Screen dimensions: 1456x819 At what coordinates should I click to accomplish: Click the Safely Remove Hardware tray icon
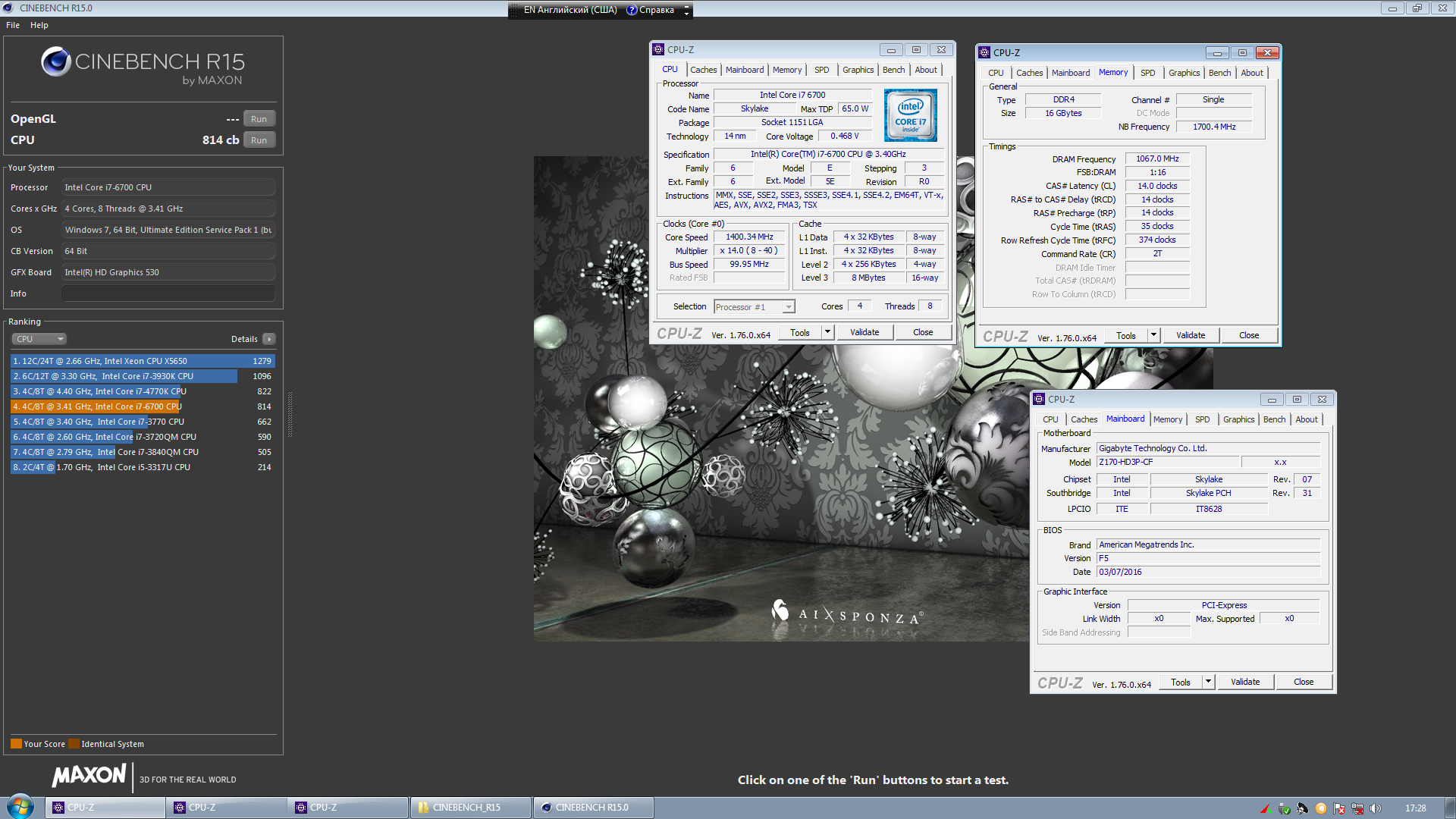point(1284,808)
